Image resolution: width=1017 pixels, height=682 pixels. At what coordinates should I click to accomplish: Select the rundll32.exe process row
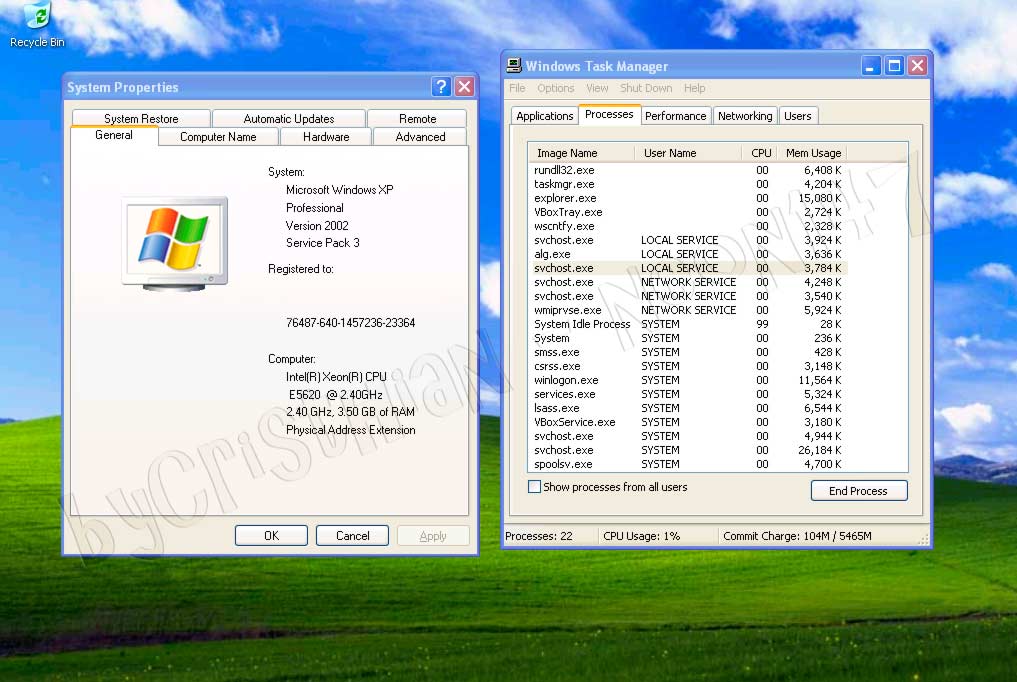click(688, 170)
